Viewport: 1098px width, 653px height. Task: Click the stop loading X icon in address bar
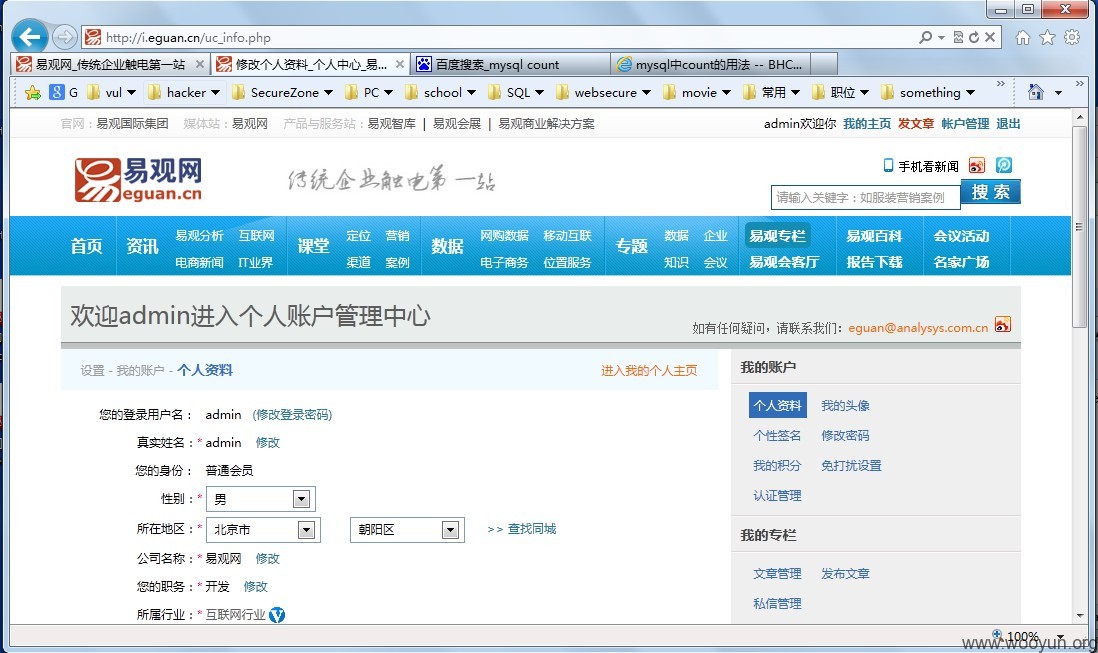(x=990, y=37)
